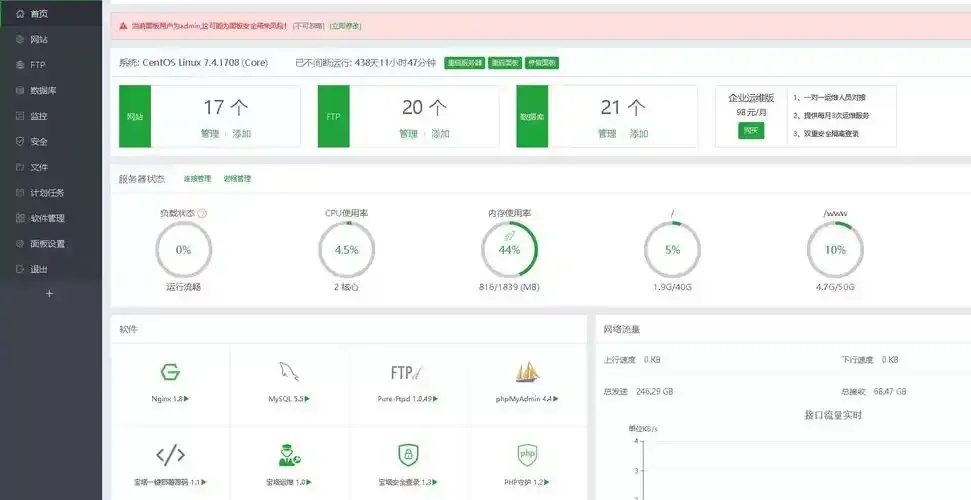Viewport: 971px width, 500px height.
Task: Click the phpMyAdmin sailboat icon
Action: point(527,372)
